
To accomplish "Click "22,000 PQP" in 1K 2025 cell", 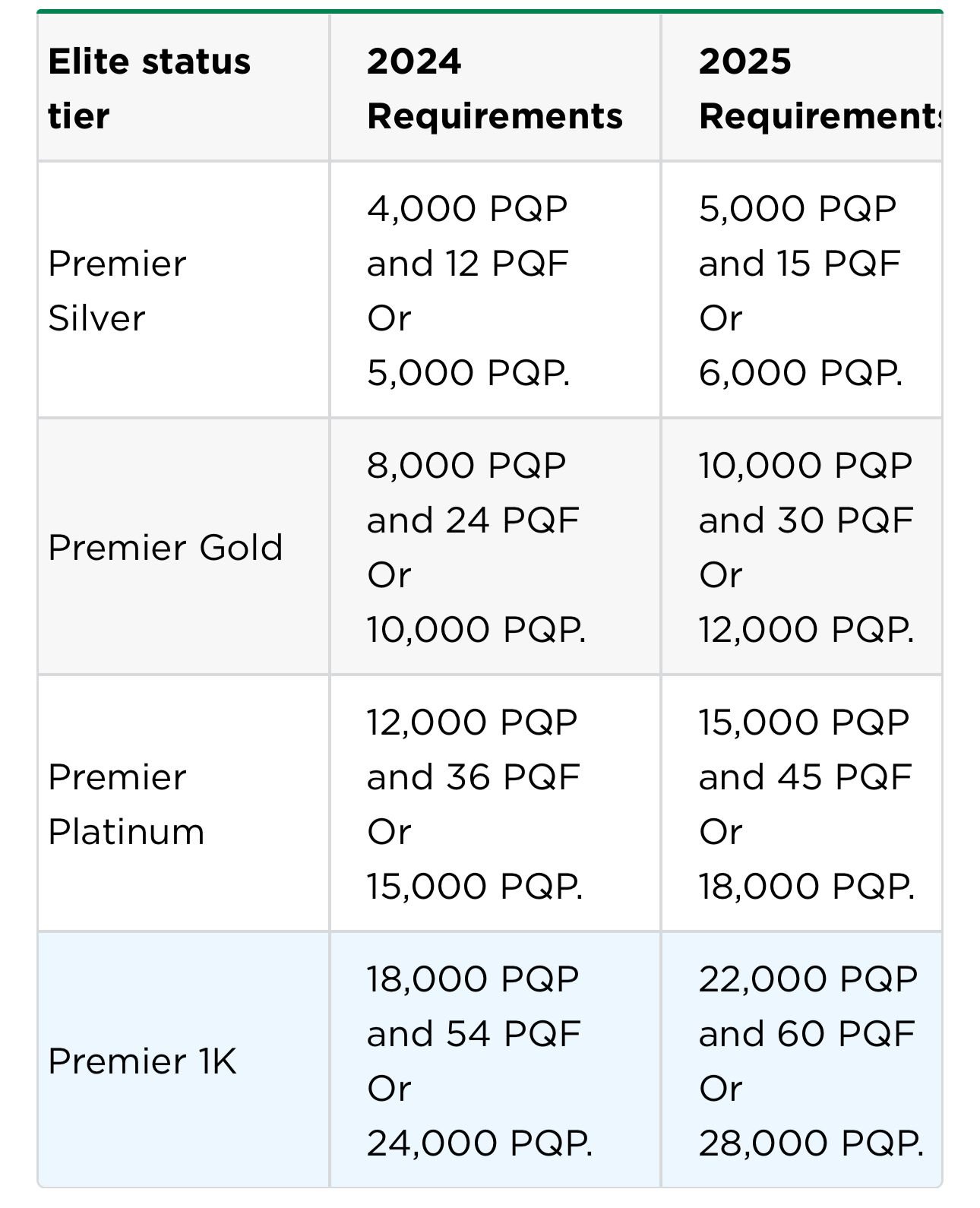I will click(808, 979).
